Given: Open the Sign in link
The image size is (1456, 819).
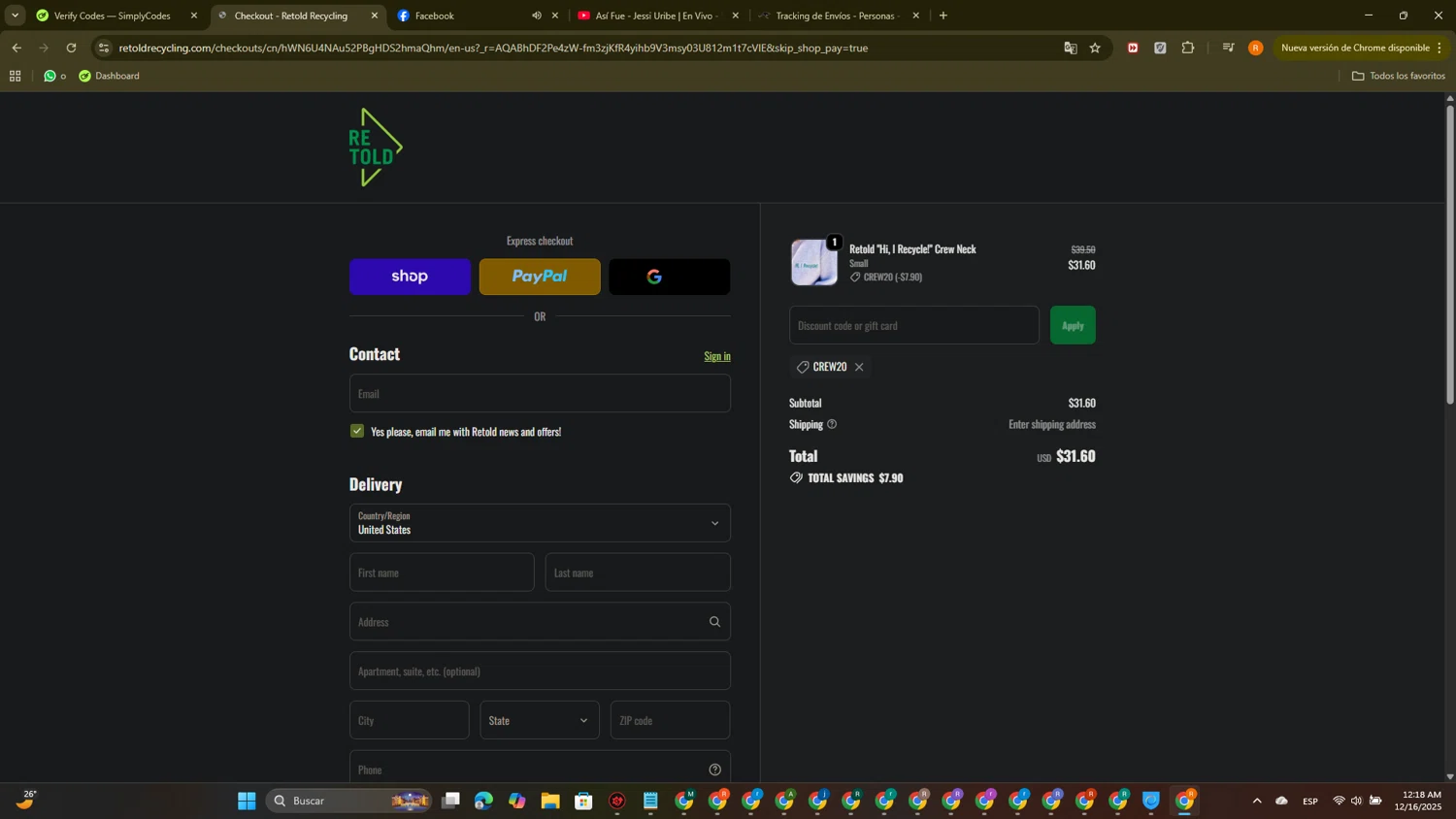Looking at the screenshot, I should tap(717, 356).
